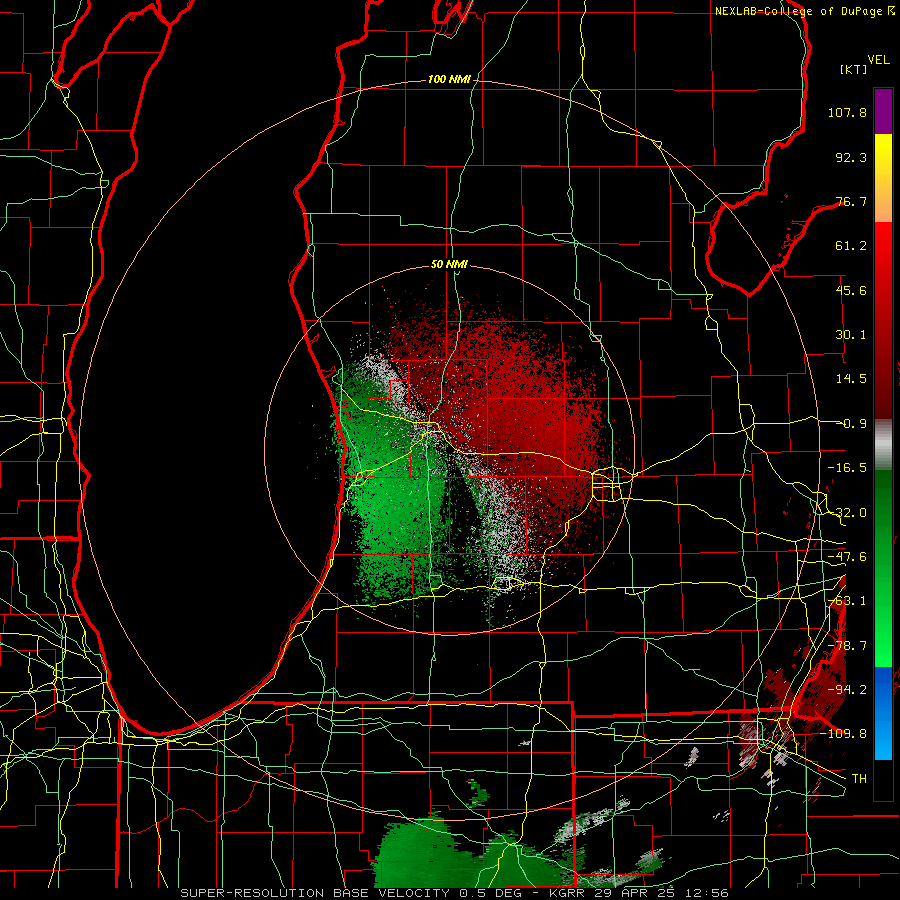Click the 45.6 legend value
The image size is (900, 900).
click(851, 290)
